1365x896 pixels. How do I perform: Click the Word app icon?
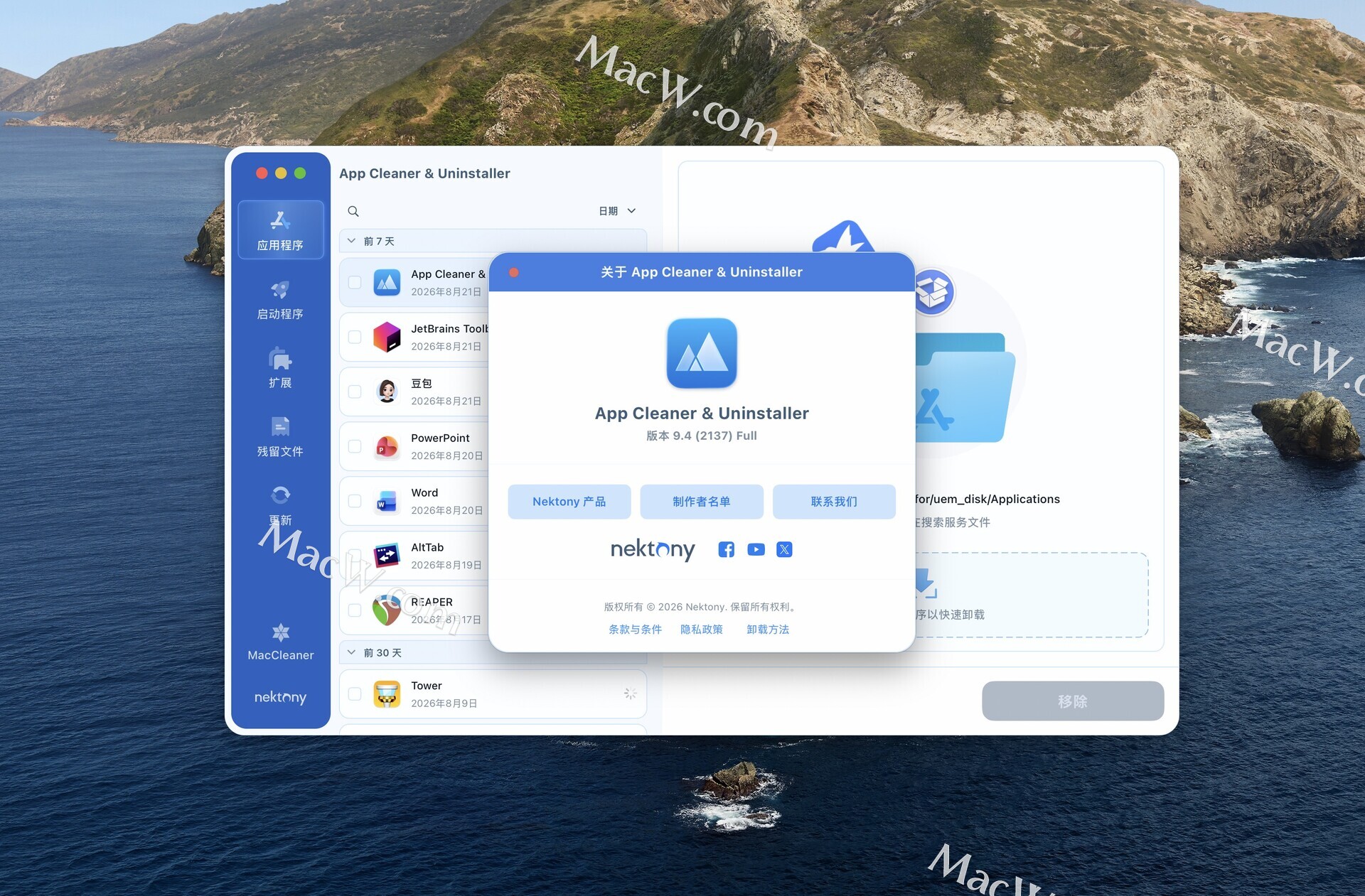coord(387,502)
